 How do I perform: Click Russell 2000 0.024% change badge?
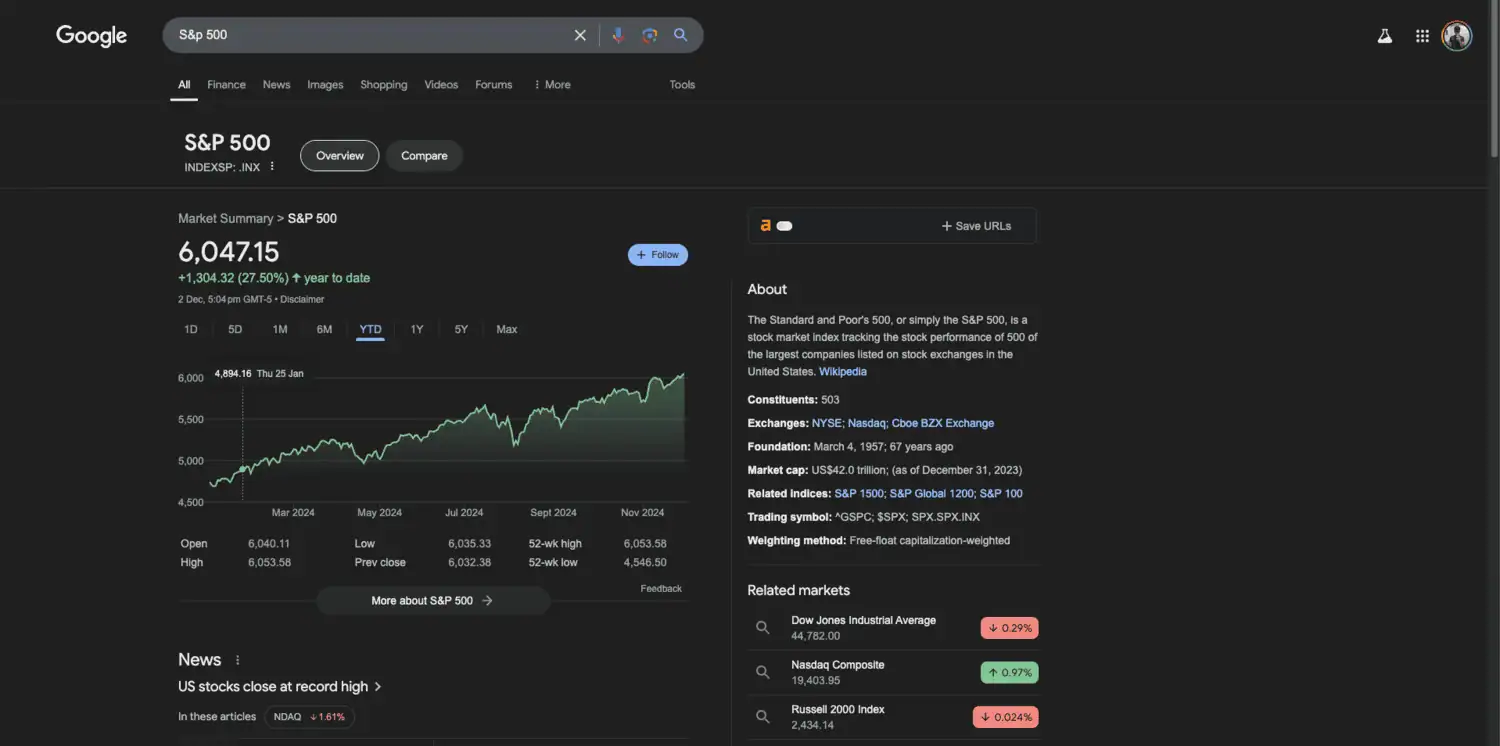pos(1005,717)
